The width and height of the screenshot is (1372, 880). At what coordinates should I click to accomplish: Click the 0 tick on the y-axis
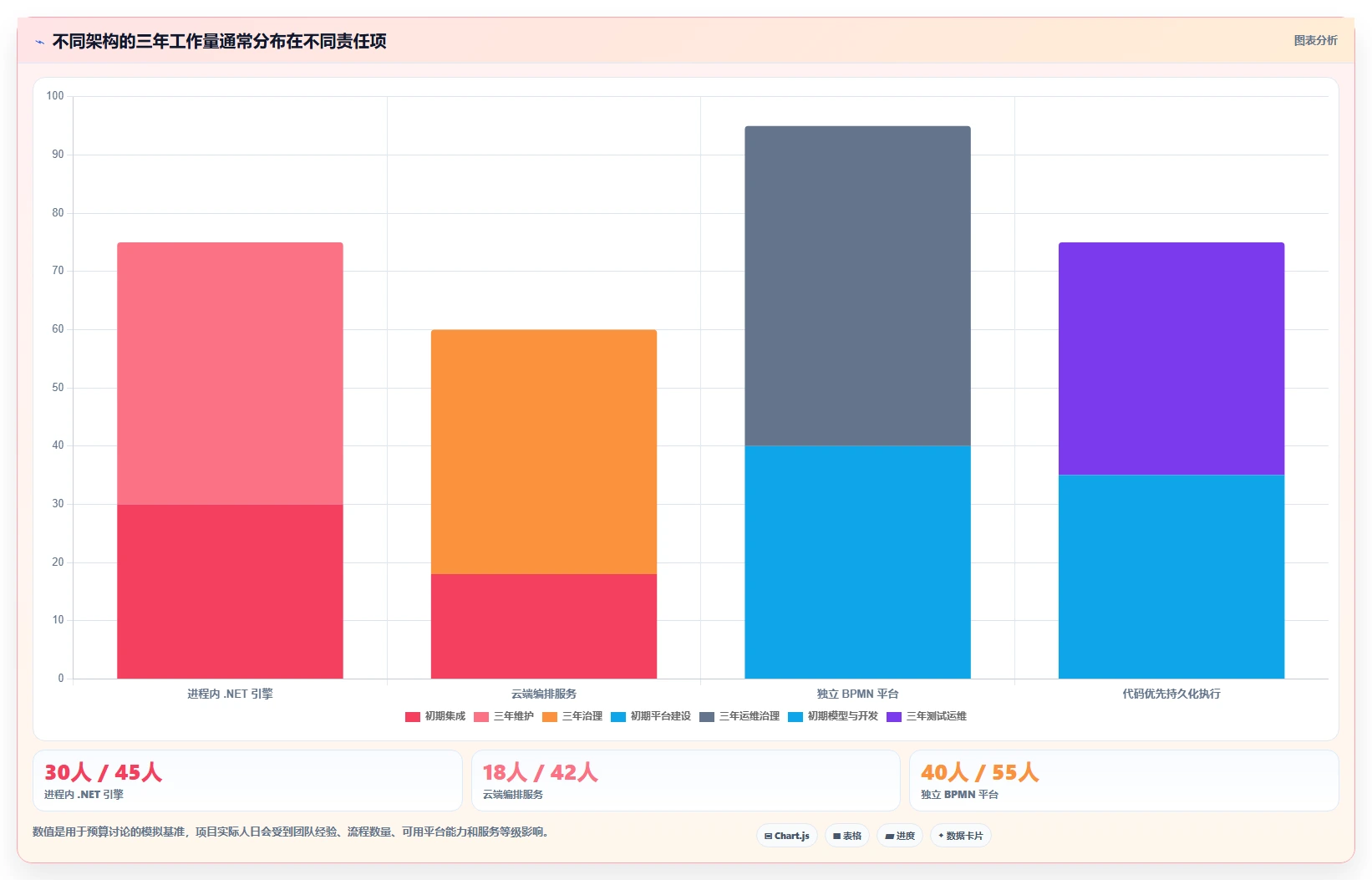pyautogui.click(x=61, y=679)
